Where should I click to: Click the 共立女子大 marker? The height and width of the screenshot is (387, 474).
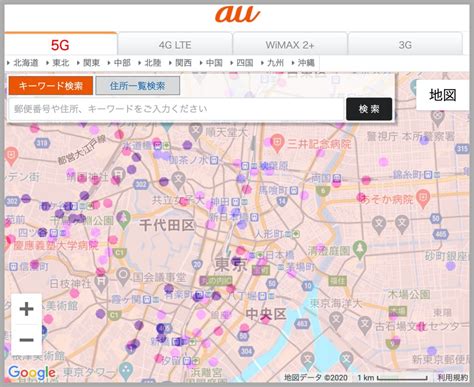(x=179, y=180)
